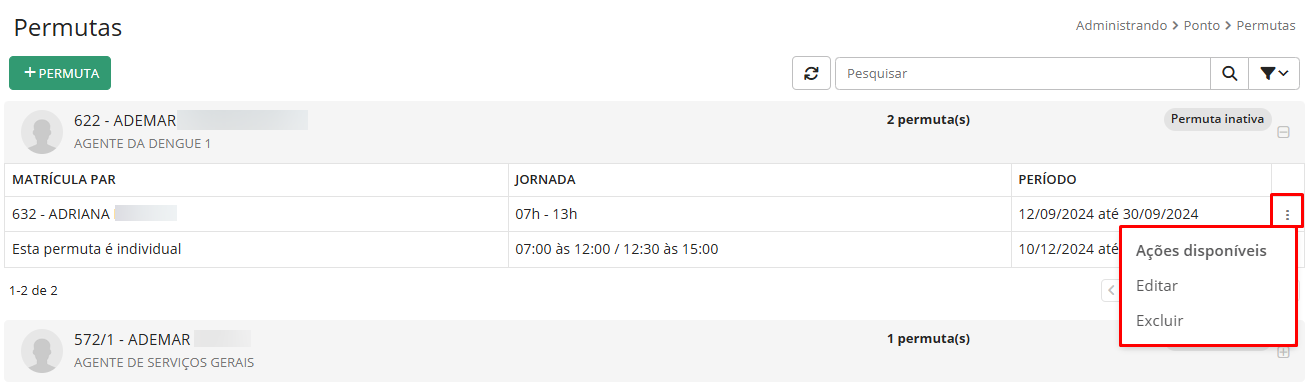Image resolution: width=1313 pixels, height=390 pixels.
Task: Click the JORNADA column header
Action: coord(545,180)
